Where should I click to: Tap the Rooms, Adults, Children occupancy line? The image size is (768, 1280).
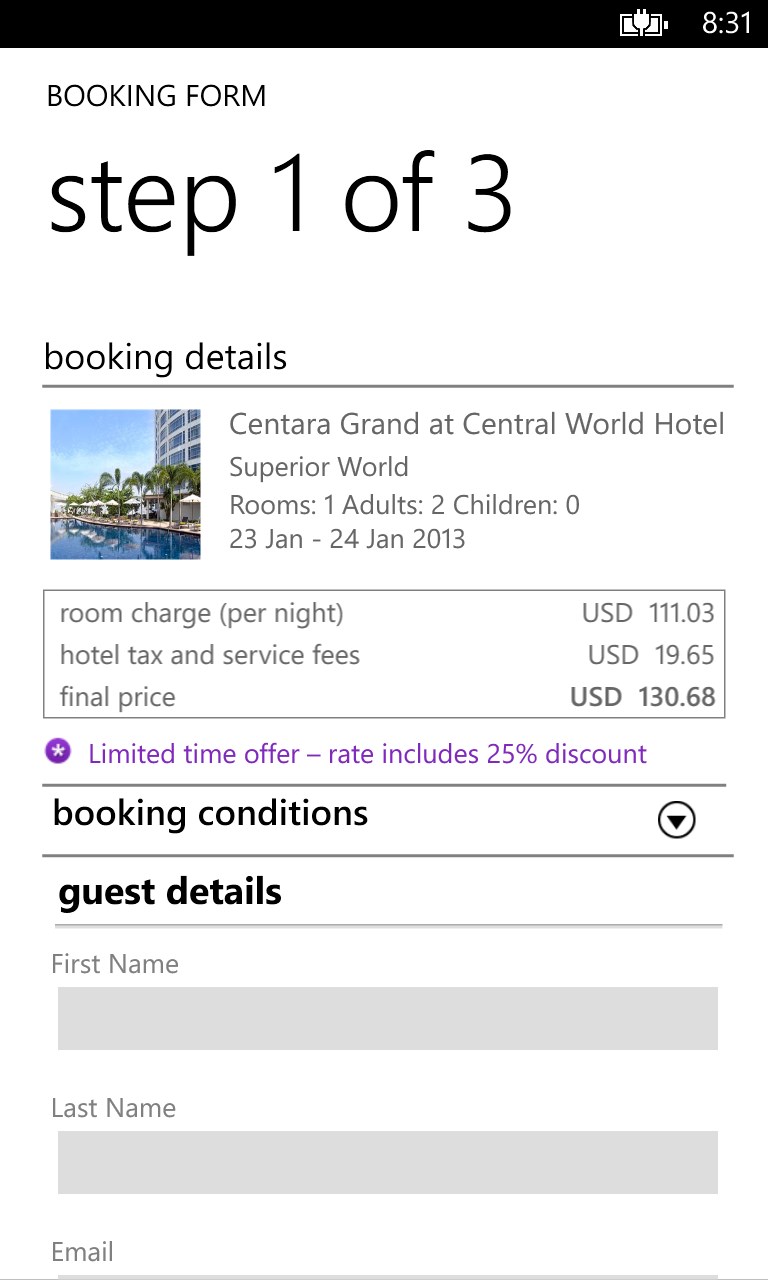click(404, 504)
